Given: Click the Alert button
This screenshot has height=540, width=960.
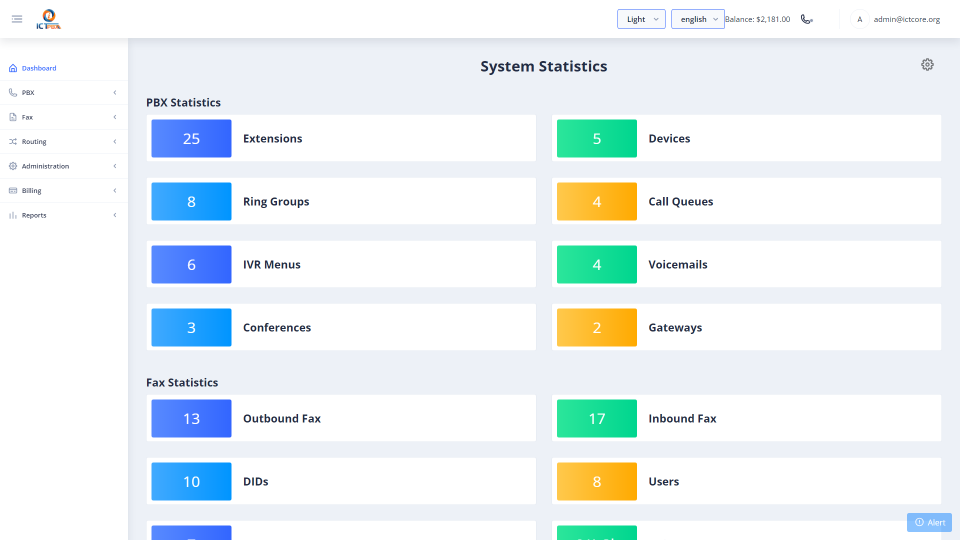Looking at the screenshot, I should (x=929, y=522).
